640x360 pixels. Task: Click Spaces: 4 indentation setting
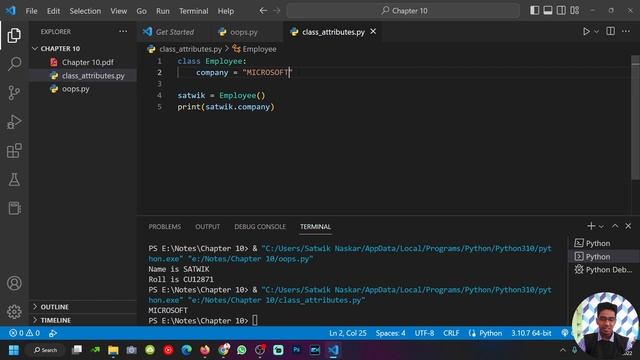[390, 333]
